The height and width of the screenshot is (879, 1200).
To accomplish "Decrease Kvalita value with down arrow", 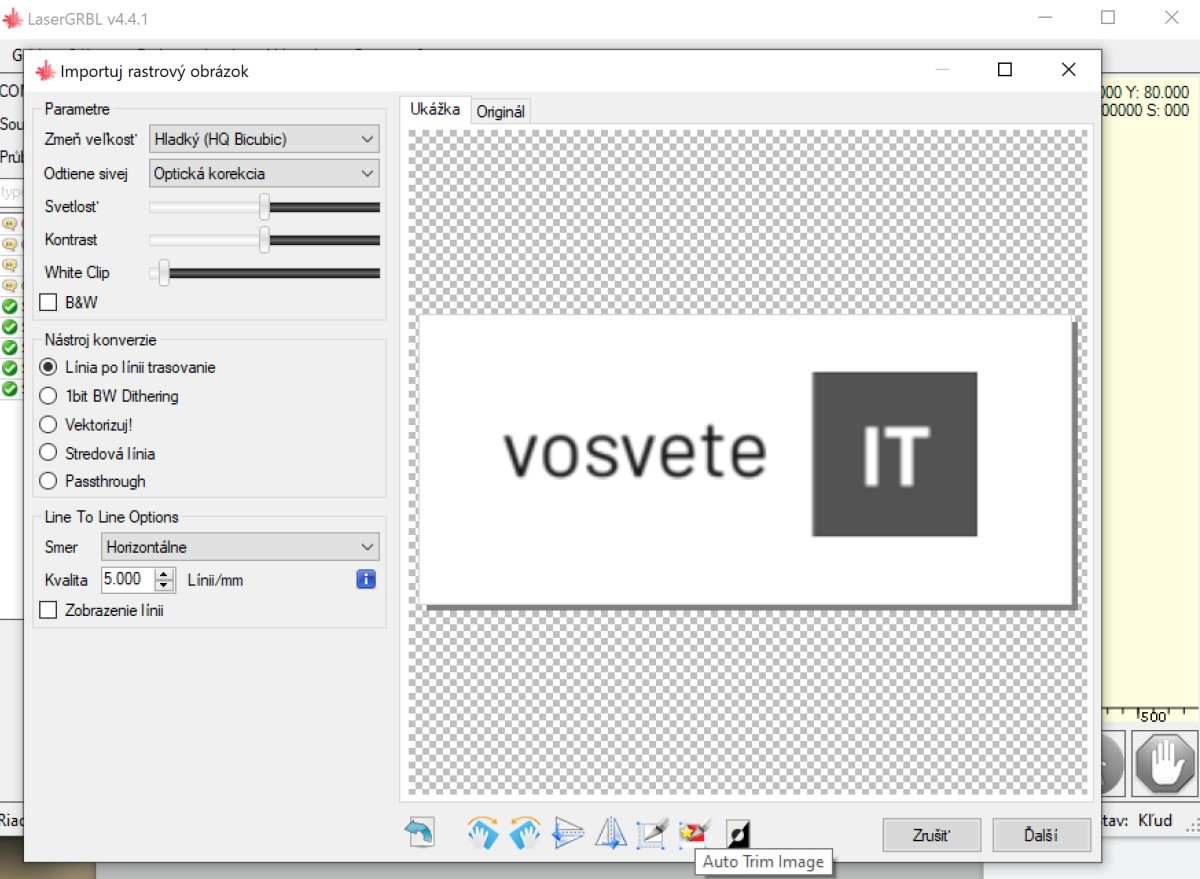I will point(165,585).
